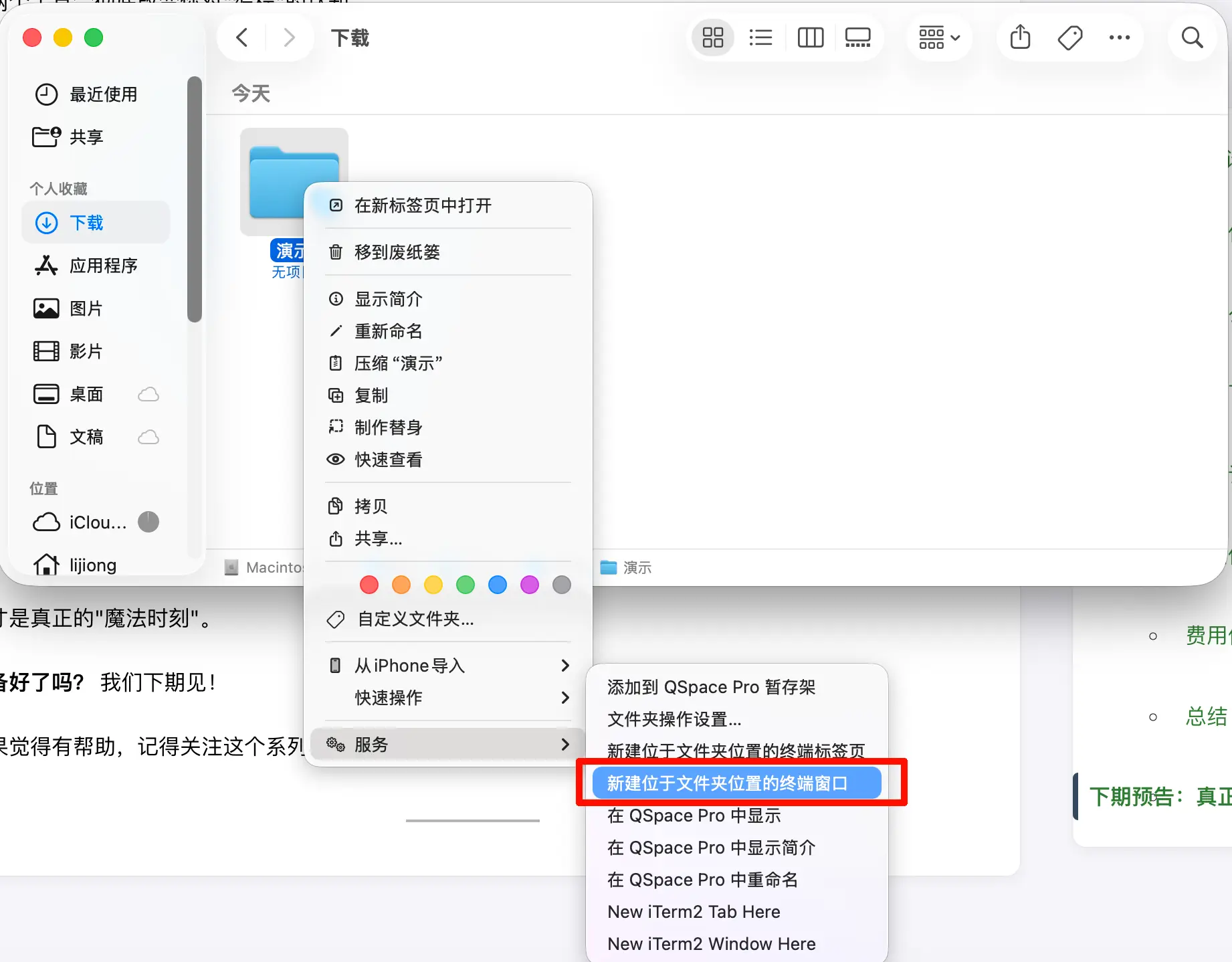Screen dimensions: 1232x962
Task: Click the Share icon in Finder toolbar
Action: click(x=1020, y=37)
